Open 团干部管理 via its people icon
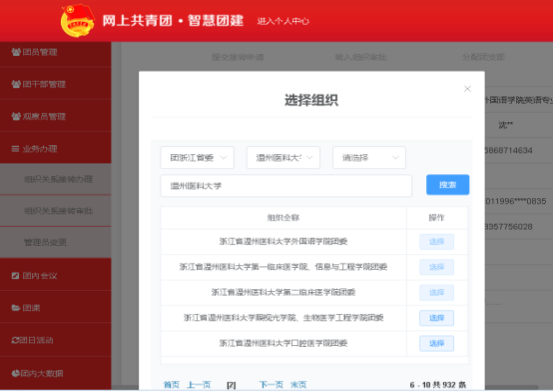The image size is (554, 392). pyautogui.click(x=16, y=84)
